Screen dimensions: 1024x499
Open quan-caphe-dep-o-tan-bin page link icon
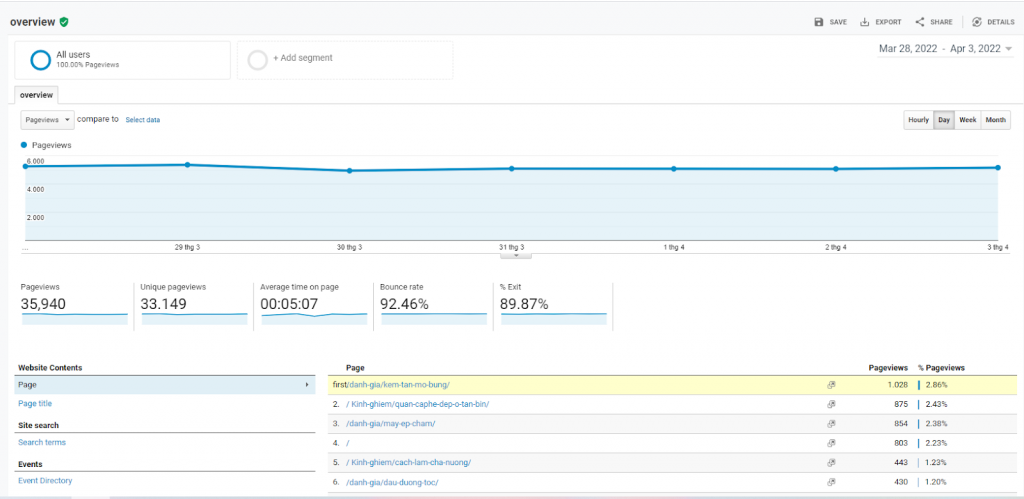(831, 404)
